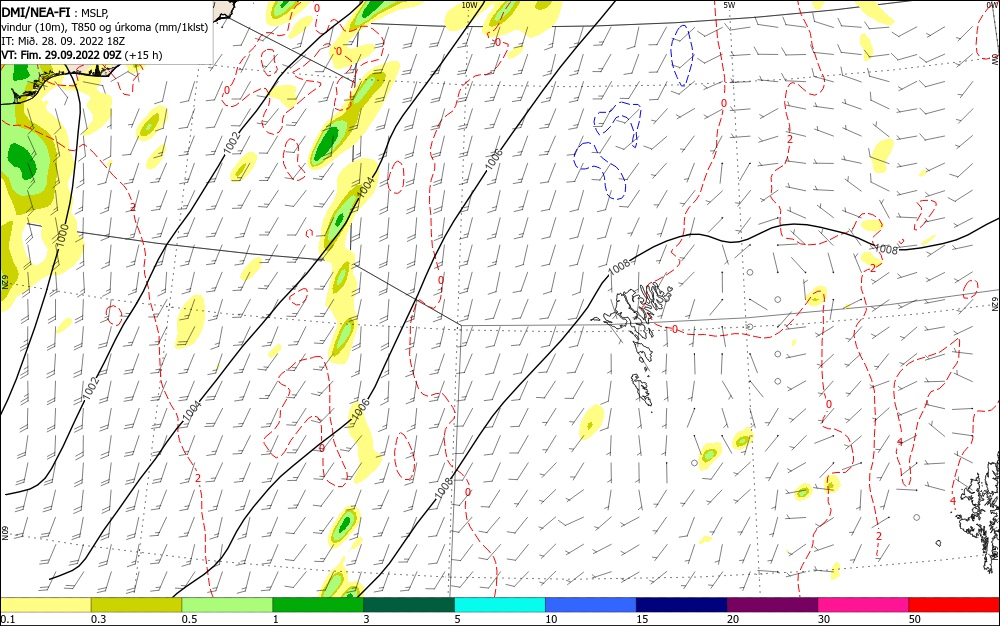Pick the blue 10–15 legend swatch
This screenshot has height=626, width=1000.
[591, 604]
